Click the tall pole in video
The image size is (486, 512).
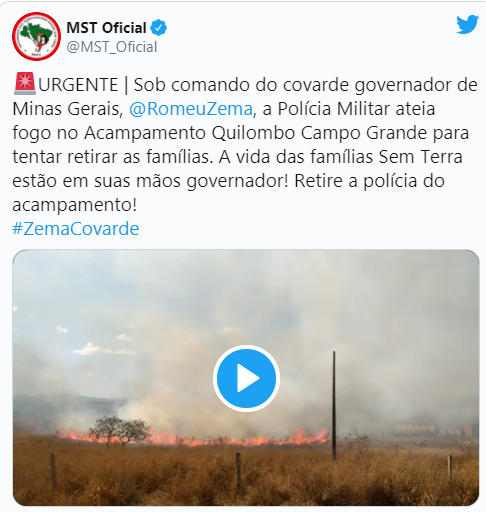tap(334, 405)
